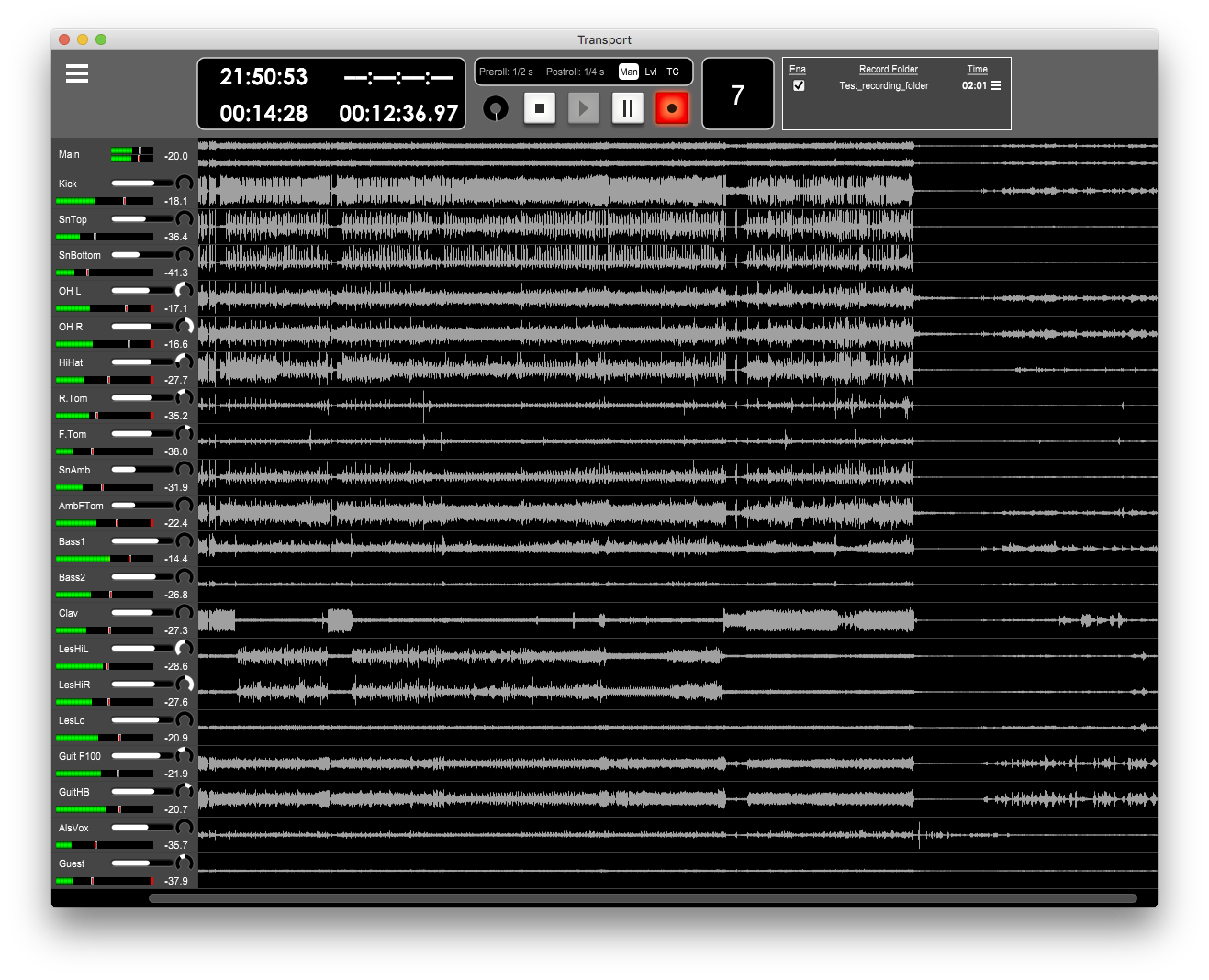
Task: Click the Preroll: 1/2 s setting
Action: point(506,72)
